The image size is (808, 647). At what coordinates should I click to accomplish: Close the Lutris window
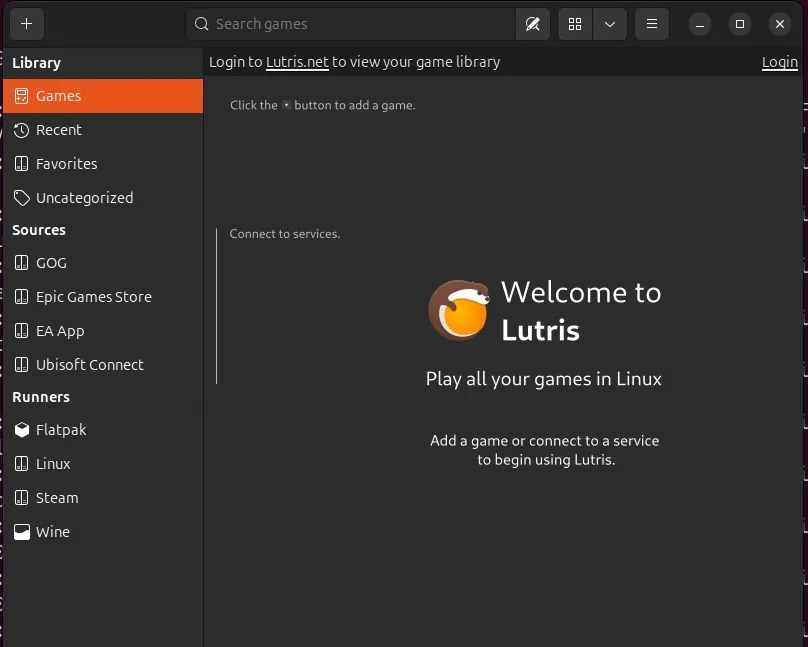pos(780,24)
